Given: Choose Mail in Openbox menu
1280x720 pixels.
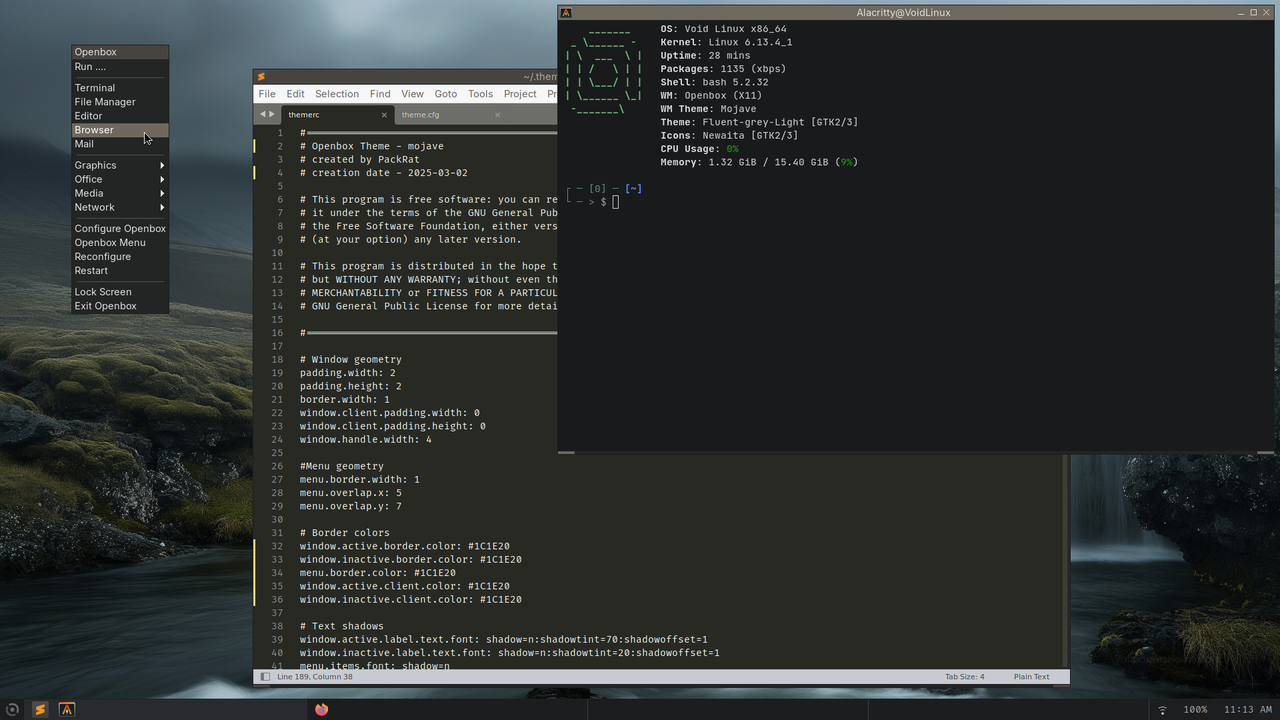Looking at the screenshot, I should click(120, 144).
